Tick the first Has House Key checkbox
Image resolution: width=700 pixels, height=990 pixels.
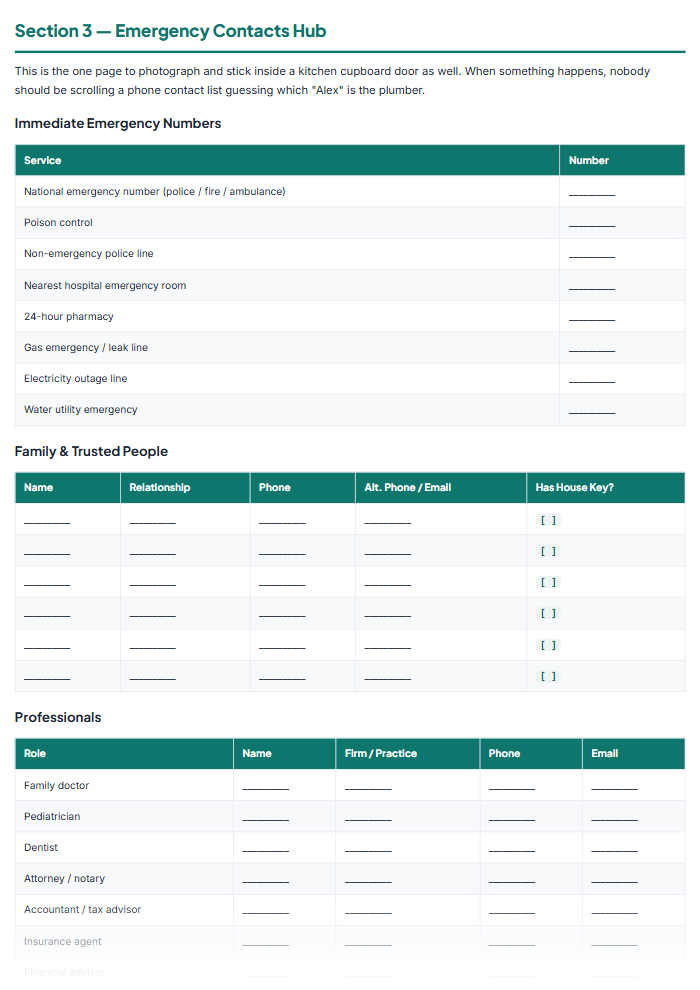click(x=548, y=520)
